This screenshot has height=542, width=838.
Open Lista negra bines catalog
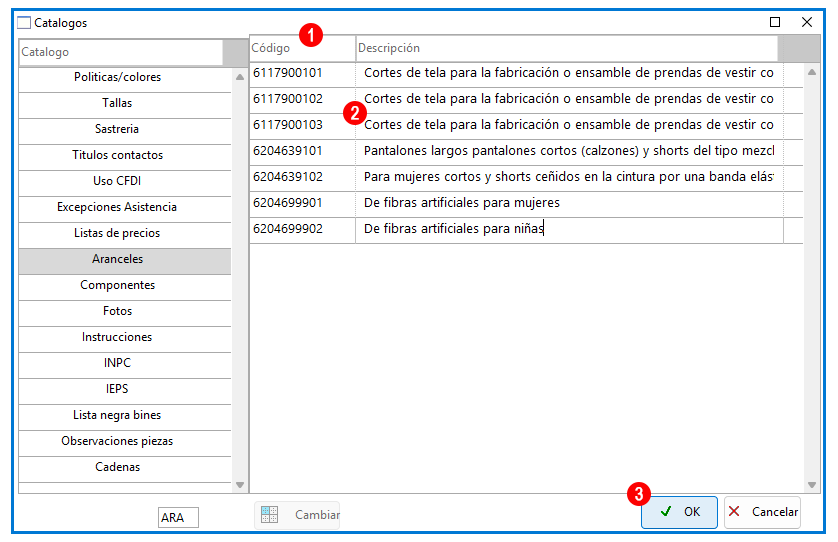tap(125, 415)
